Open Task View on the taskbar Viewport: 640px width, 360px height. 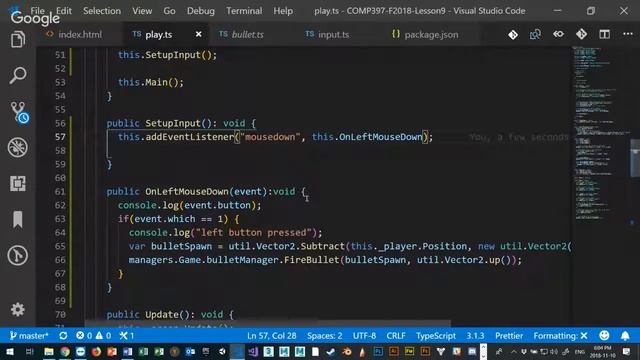pos(29,351)
